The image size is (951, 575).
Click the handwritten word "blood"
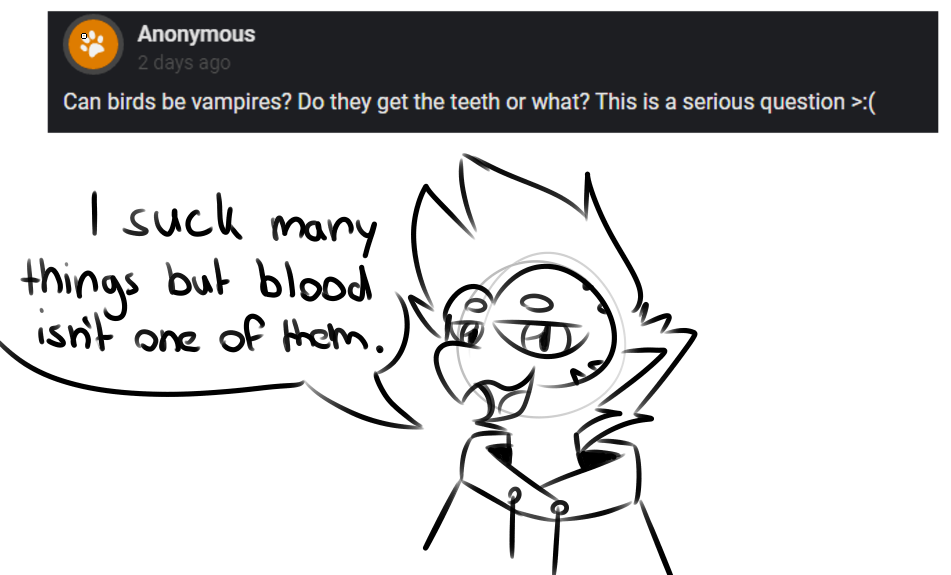point(315,281)
